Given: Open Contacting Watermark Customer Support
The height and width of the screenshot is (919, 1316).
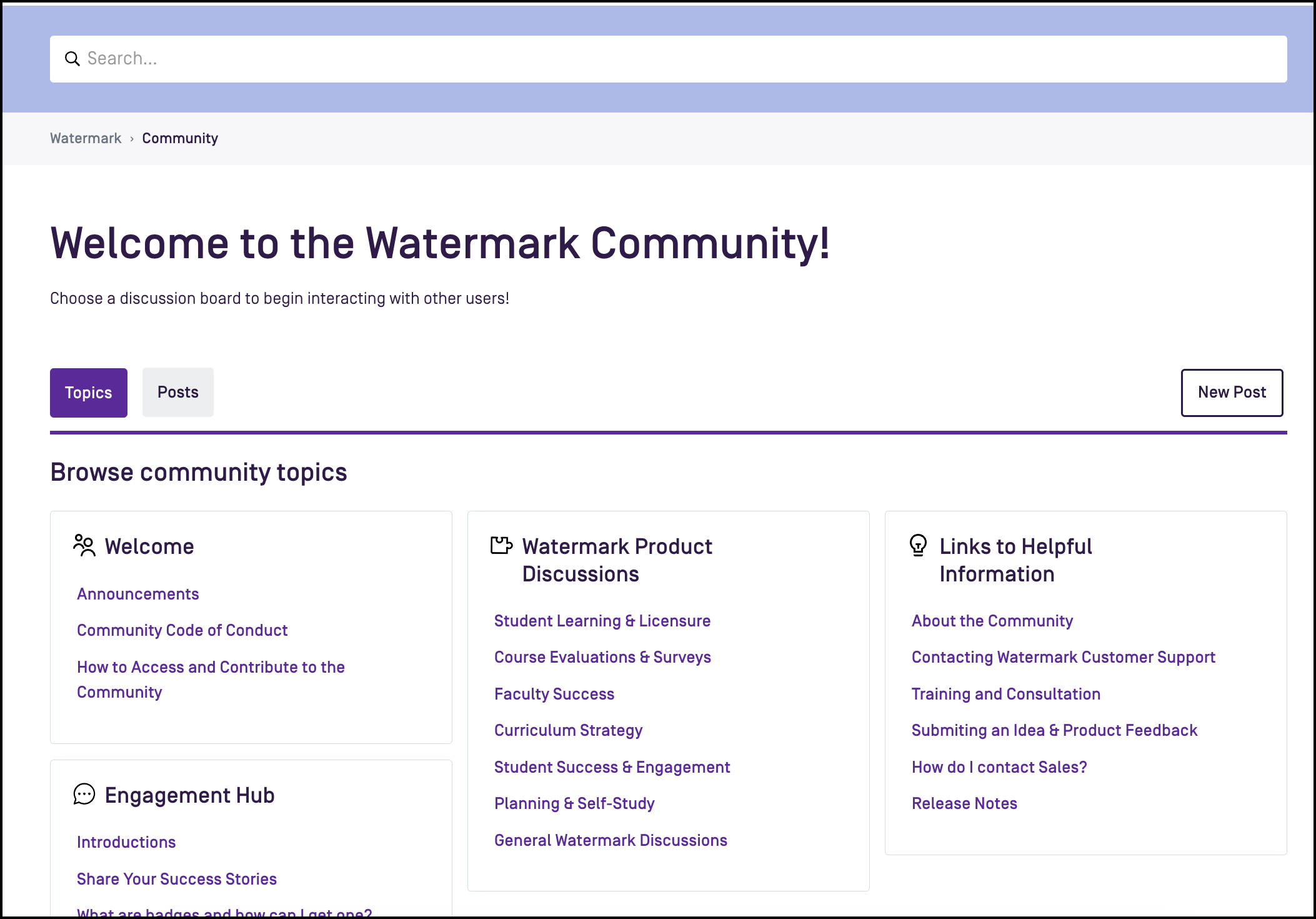Looking at the screenshot, I should click(1063, 657).
